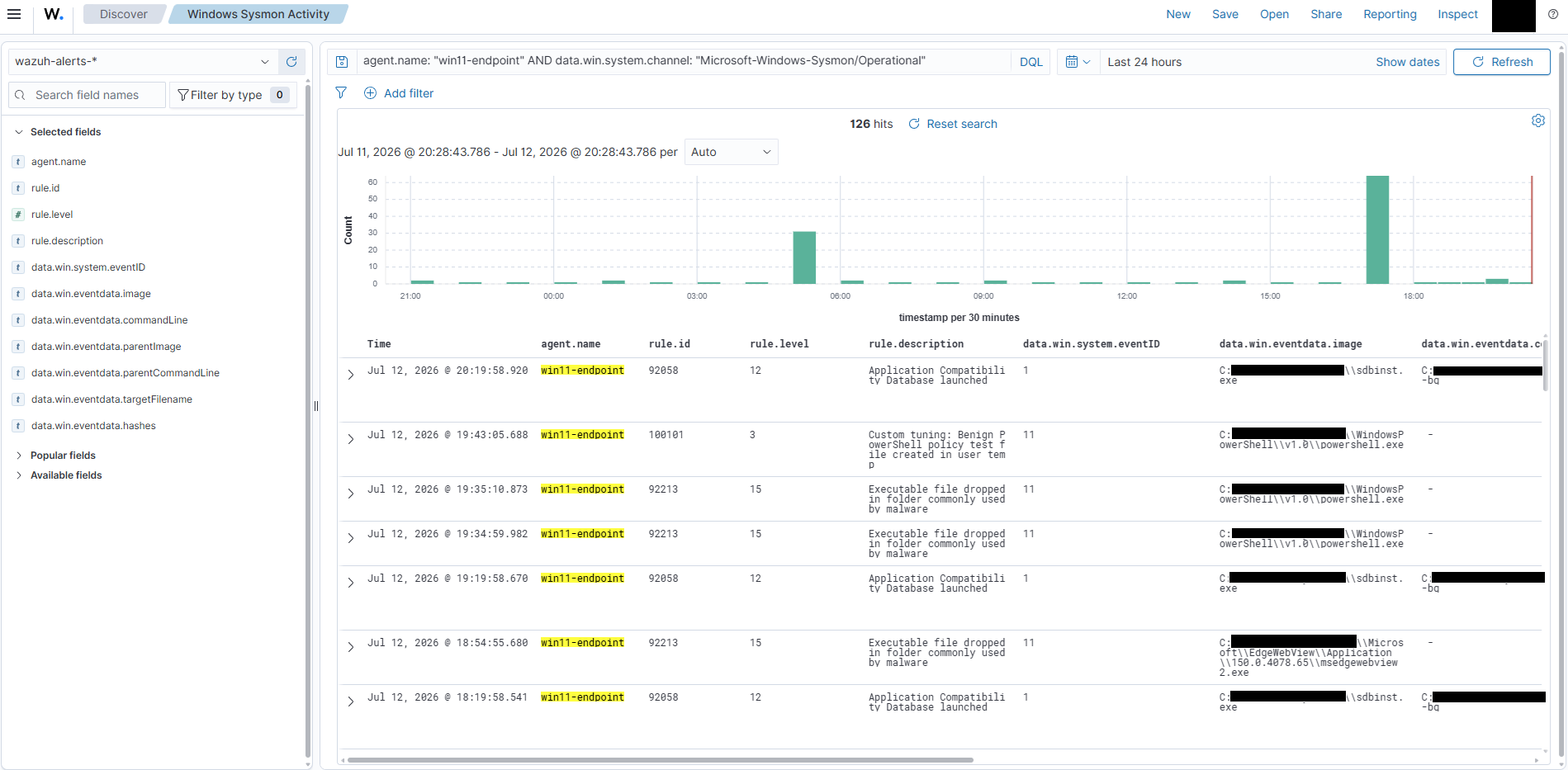The width and height of the screenshot is (1568, 770).
Task: Click the rule.level number type icon
Action: click(x=18, y=215)
